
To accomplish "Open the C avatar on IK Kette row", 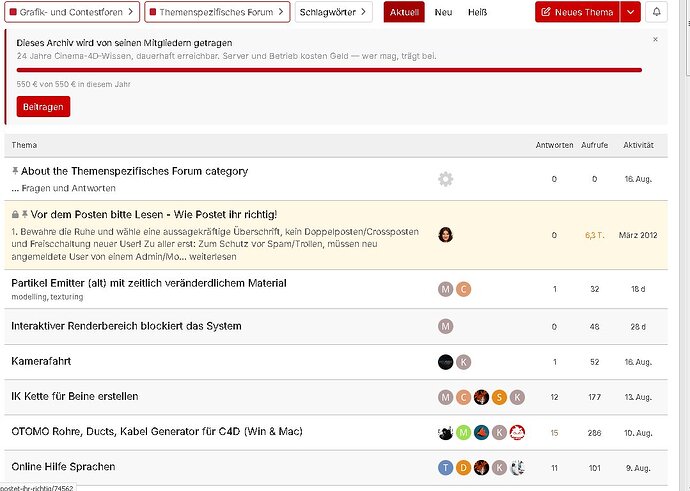I will pyautogui.click(x=463, y=397).
